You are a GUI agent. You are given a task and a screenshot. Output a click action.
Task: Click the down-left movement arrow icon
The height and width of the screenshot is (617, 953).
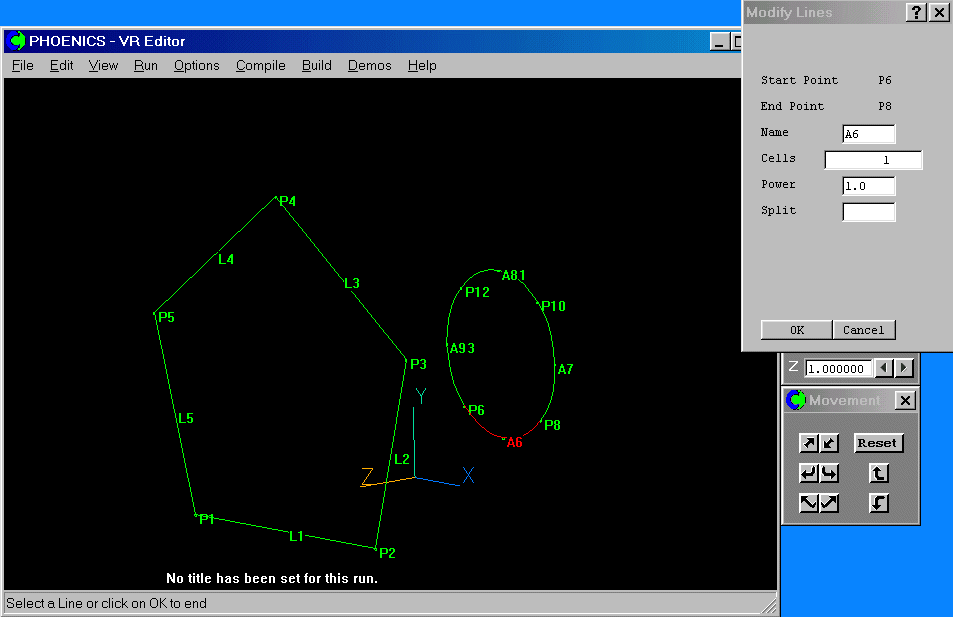807,503
